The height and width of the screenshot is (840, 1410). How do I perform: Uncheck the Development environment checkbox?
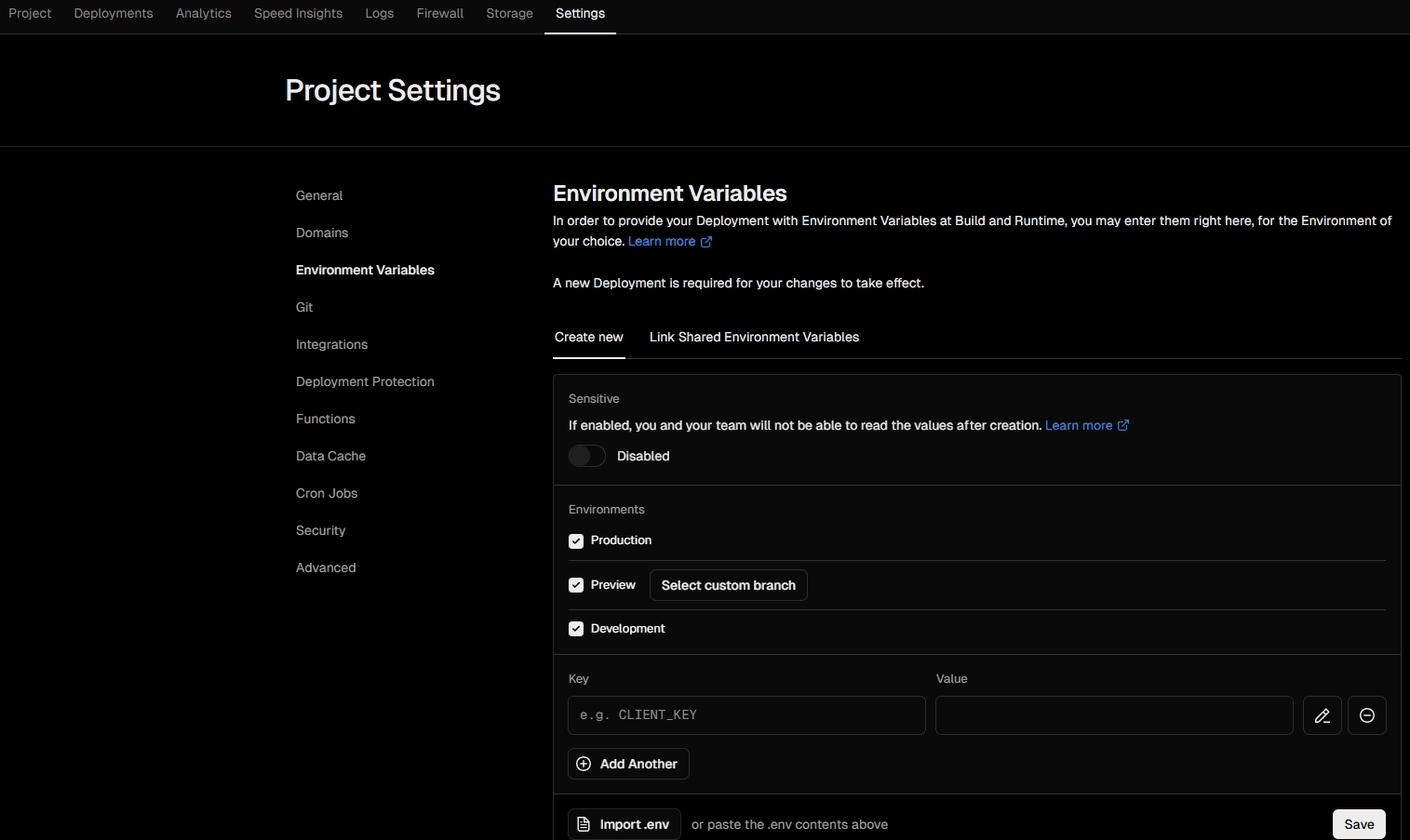pyautogui.click(x=576, y=629)
